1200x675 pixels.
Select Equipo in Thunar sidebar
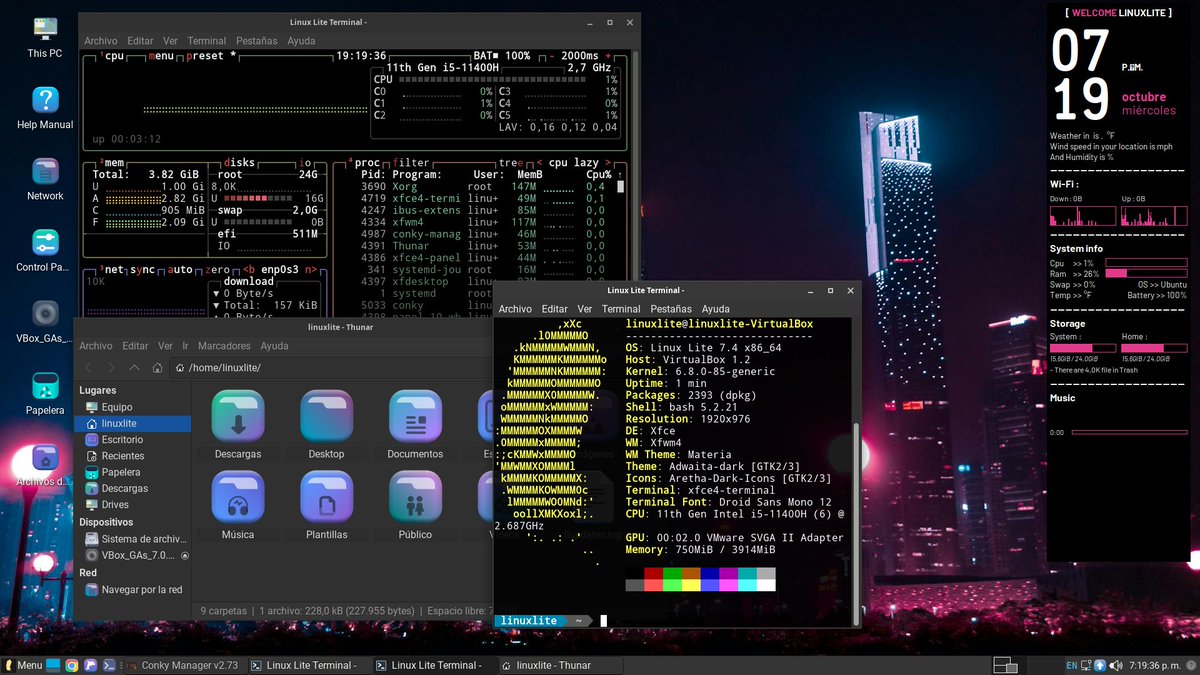133,407
